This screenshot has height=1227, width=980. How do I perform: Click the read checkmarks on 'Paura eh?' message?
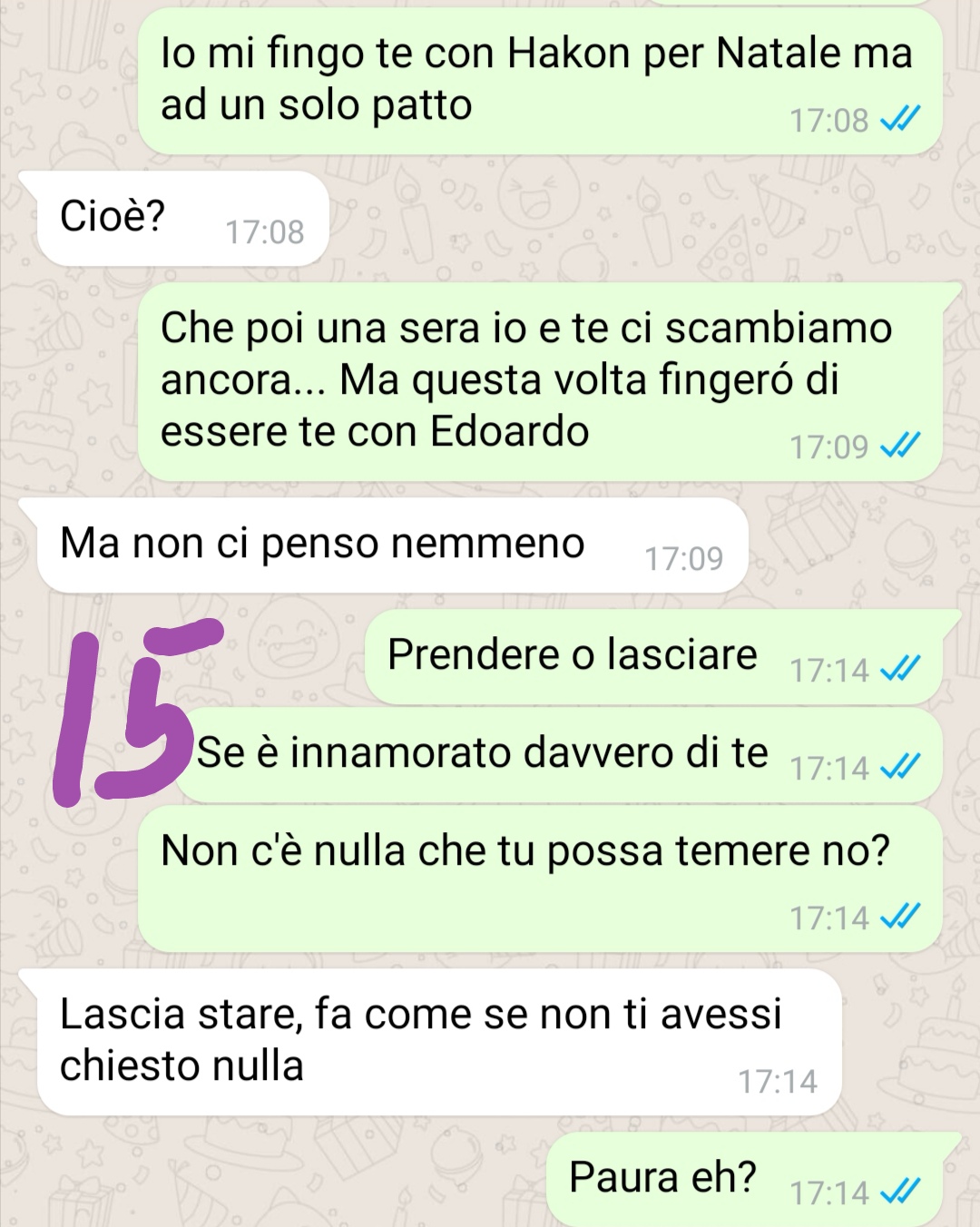[901, 1189]
